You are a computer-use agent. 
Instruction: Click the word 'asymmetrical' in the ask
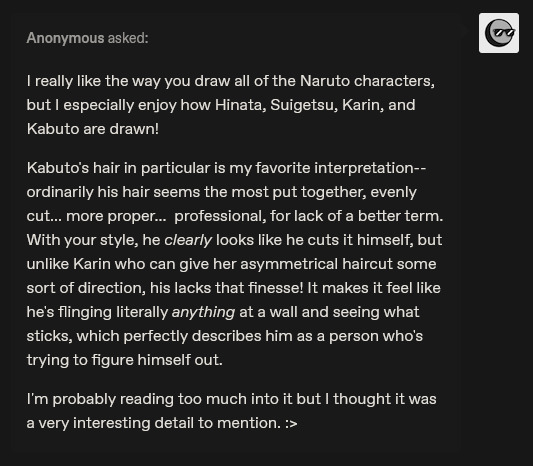[289, 264]
